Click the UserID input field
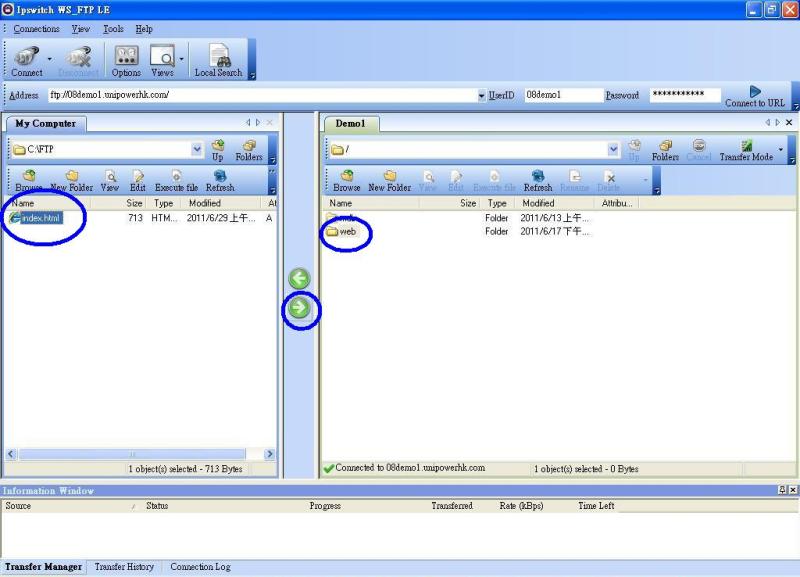 click(564, 95)
